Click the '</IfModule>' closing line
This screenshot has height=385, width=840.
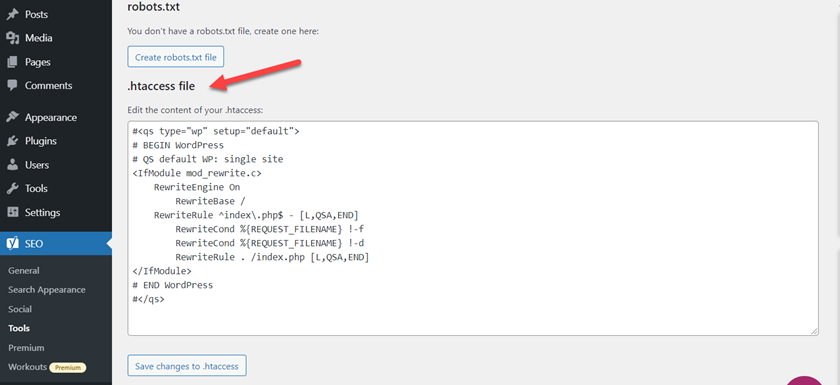point(161,271)
